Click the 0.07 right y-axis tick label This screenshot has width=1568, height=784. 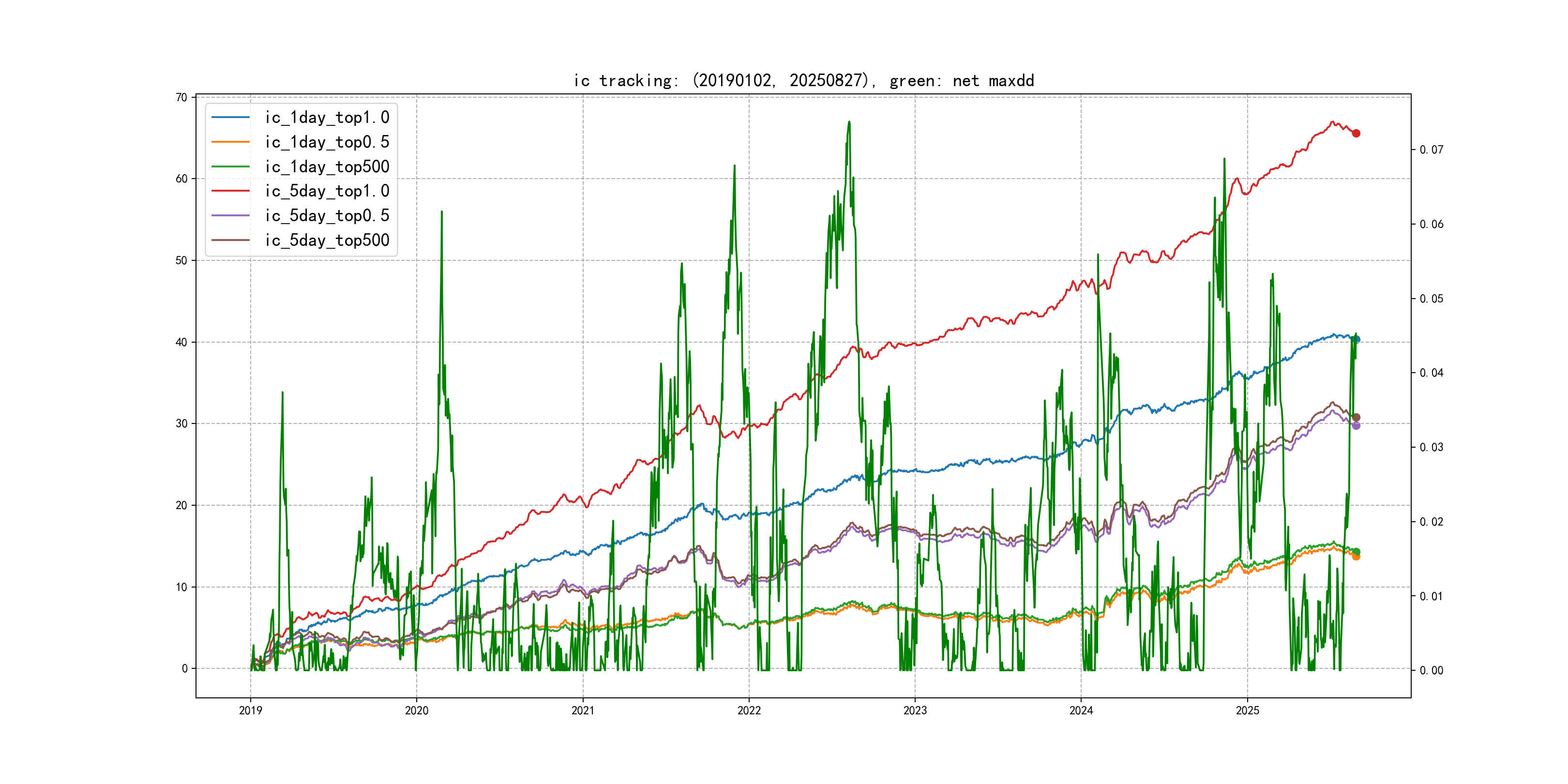pyautogui.click(x=1431, y=150)
